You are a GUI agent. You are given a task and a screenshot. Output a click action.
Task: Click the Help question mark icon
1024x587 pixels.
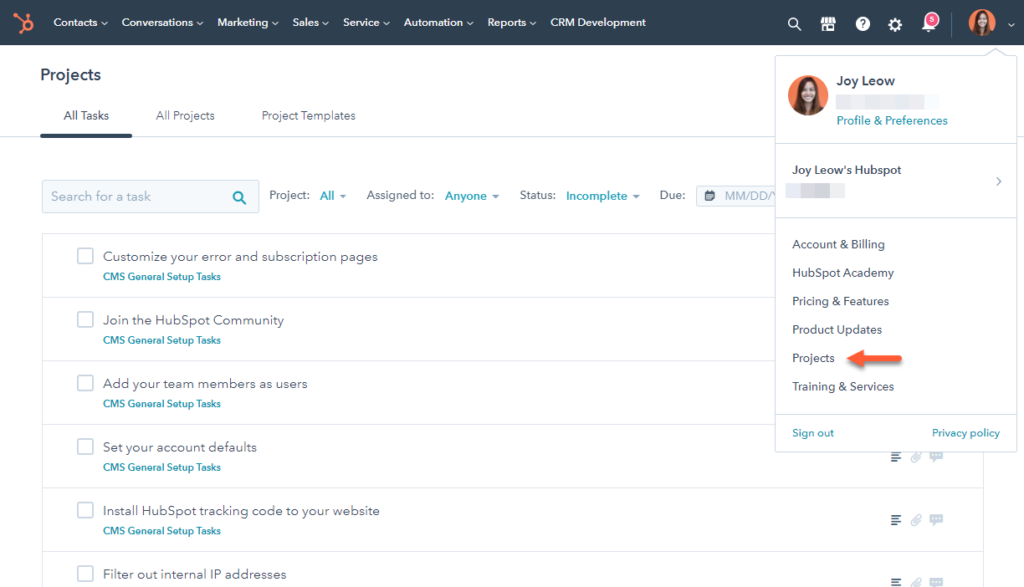(x=863, y=24)
